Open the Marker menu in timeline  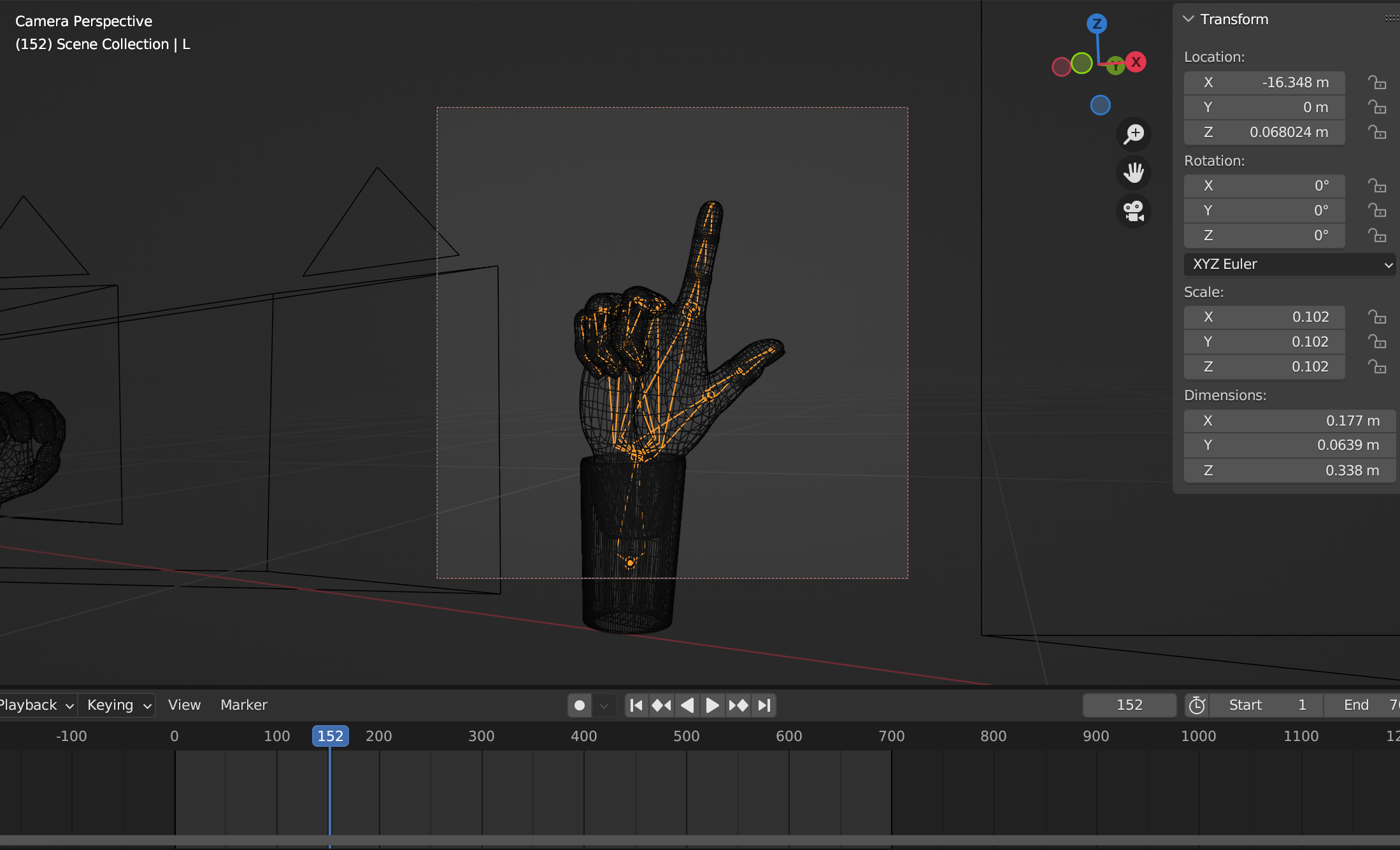[x=243, y=705]
